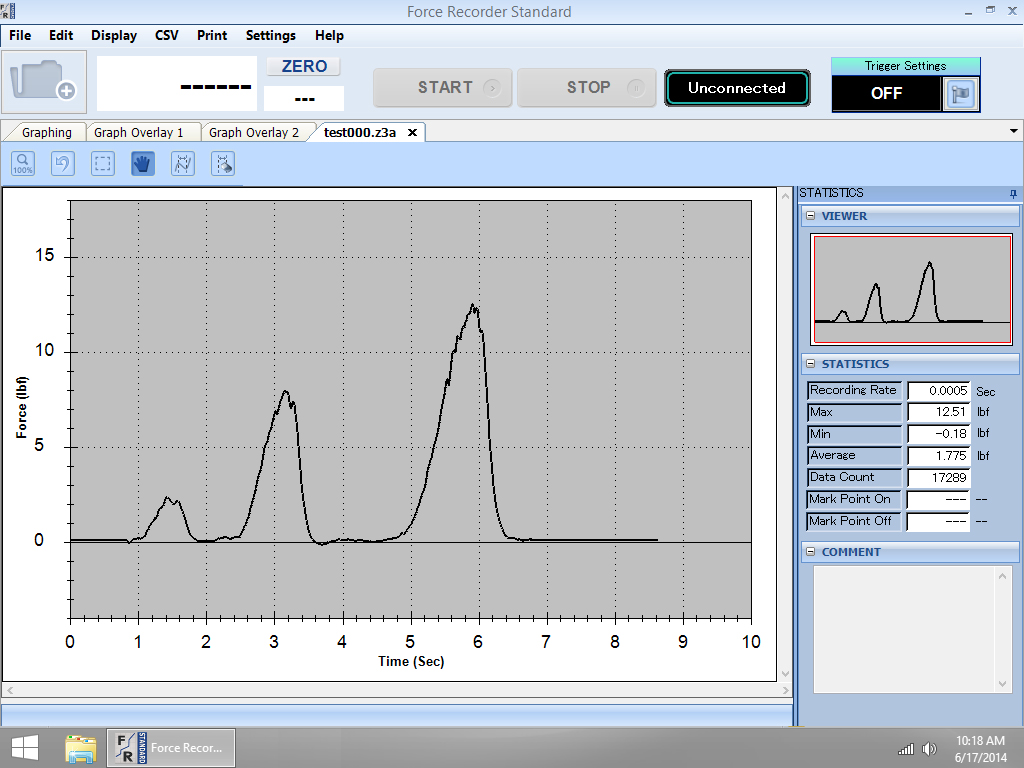Click the ZERO button
Image resolution: width=1024 pixels, height=768 pixels.
tap(304, 66)
